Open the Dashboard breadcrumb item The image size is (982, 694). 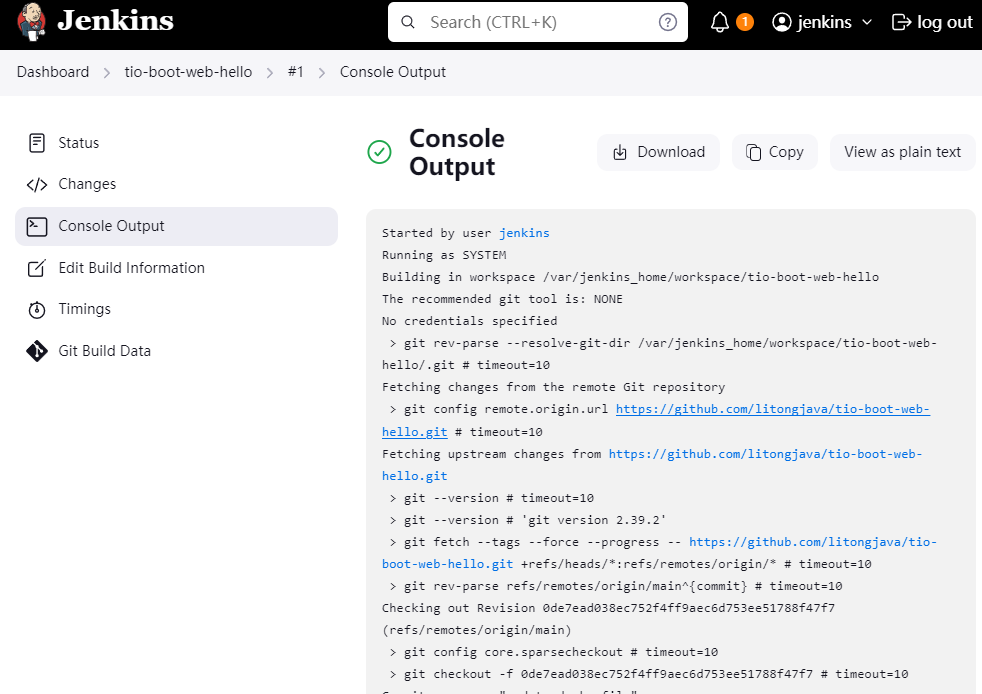tap(53, 72)
